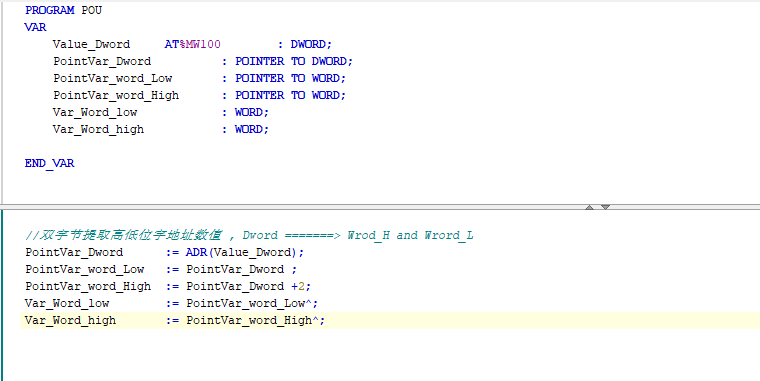Screen dimensions: 760x381
Task: Click PointVar_word_Low declaration name
Action: coord(112,79)
